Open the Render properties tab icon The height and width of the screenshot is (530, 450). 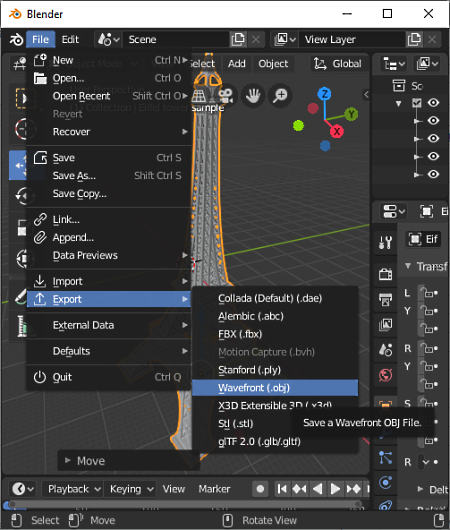point(385,274)
